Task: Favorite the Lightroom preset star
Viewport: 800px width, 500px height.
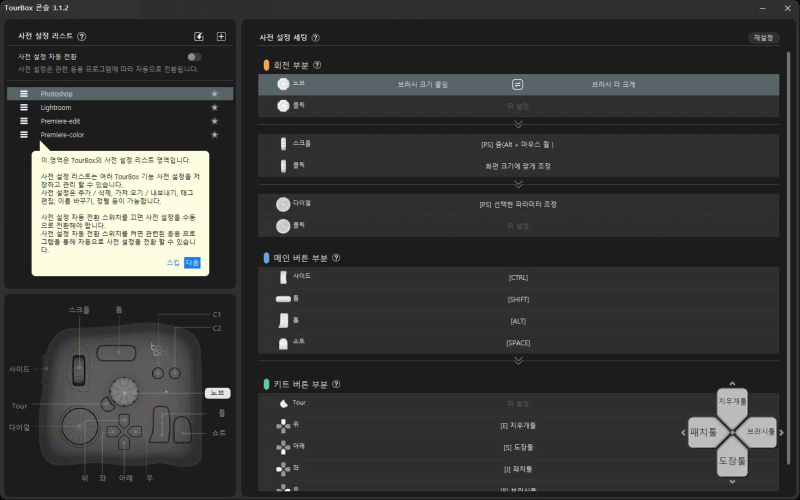Action: [x=215, y=108]
